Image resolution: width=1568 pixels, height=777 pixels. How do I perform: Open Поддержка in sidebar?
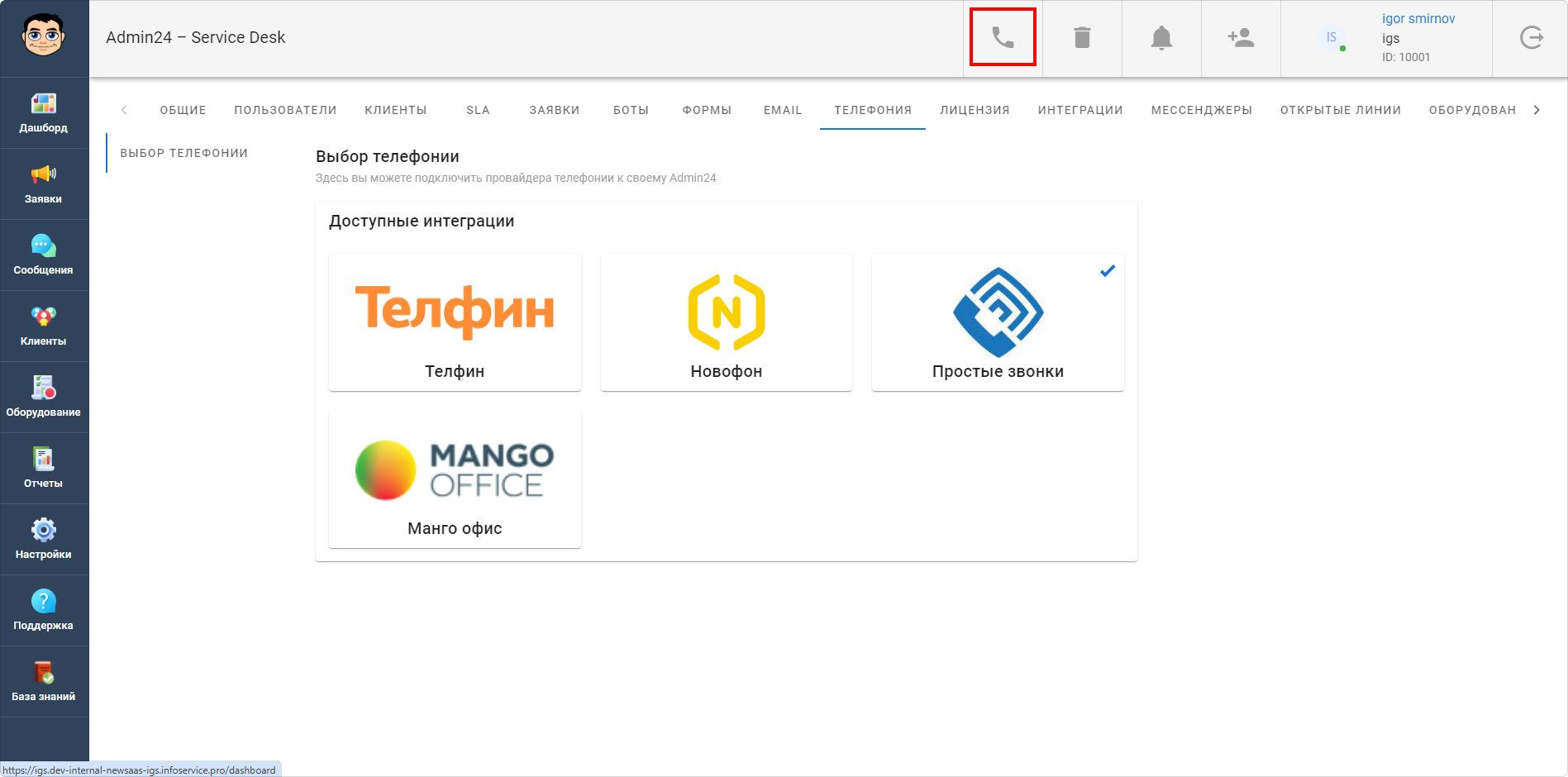[44, 611]
